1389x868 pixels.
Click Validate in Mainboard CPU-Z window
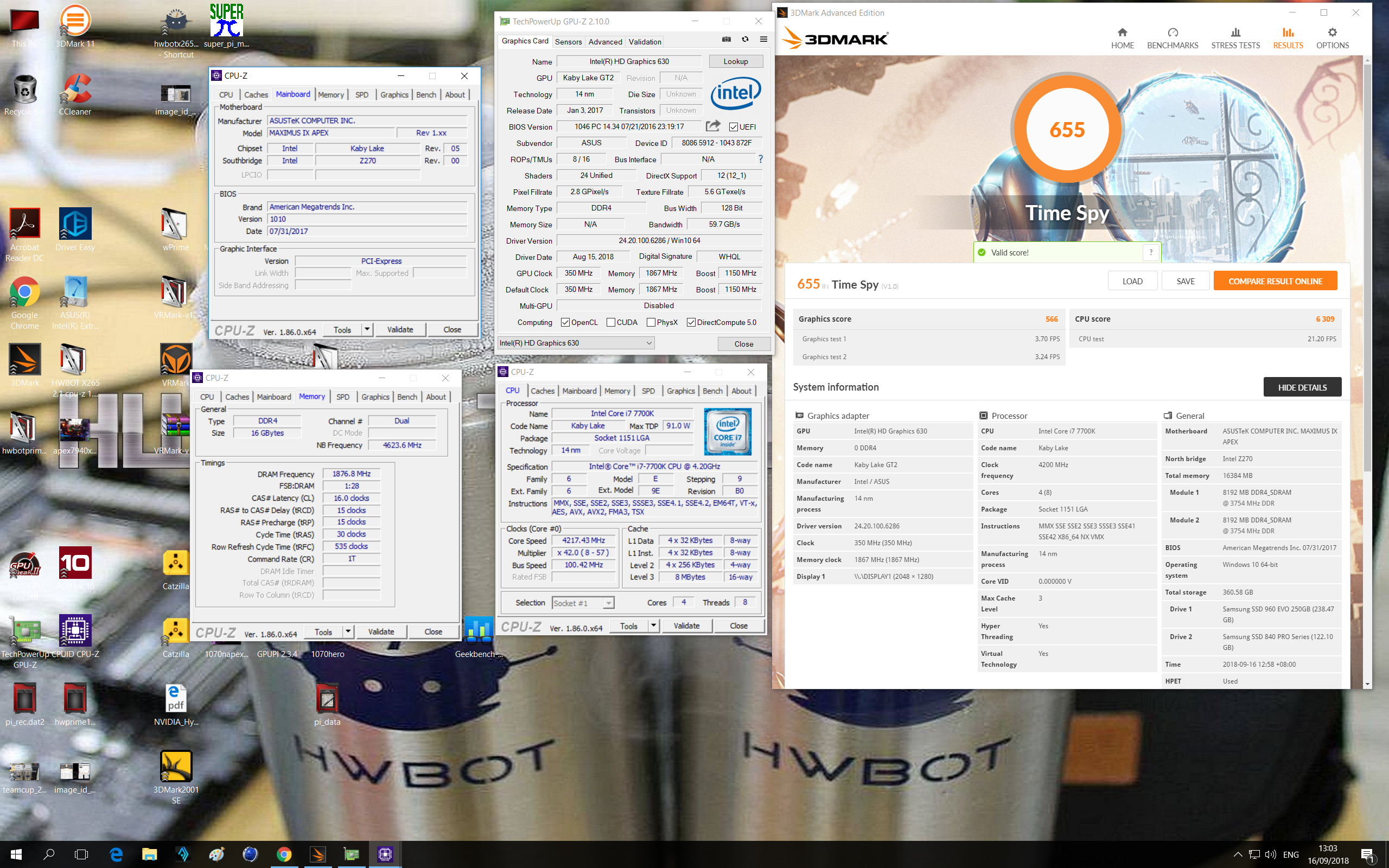(x=400, y=329)
